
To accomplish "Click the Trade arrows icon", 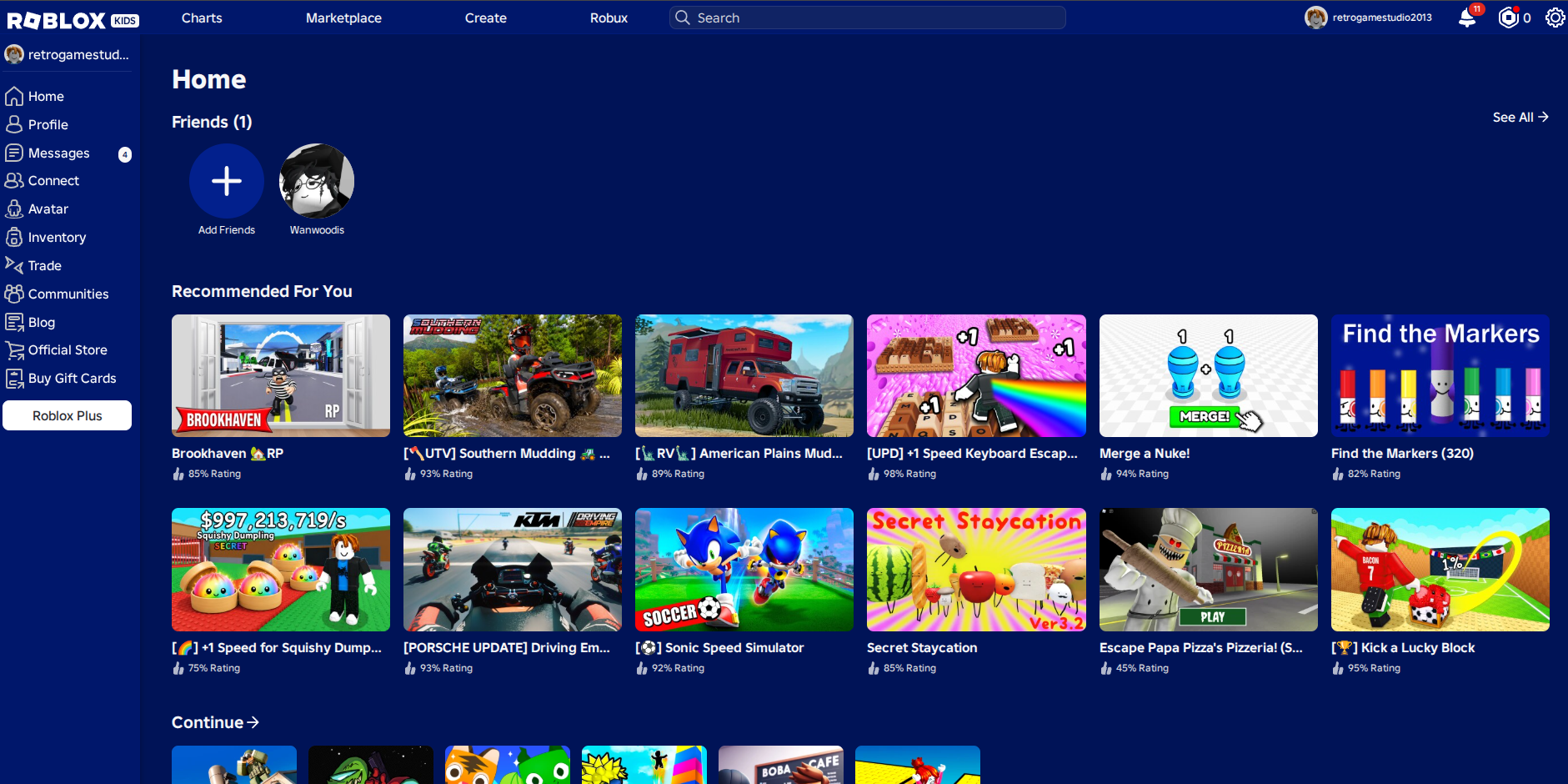I will coord(14,265).
